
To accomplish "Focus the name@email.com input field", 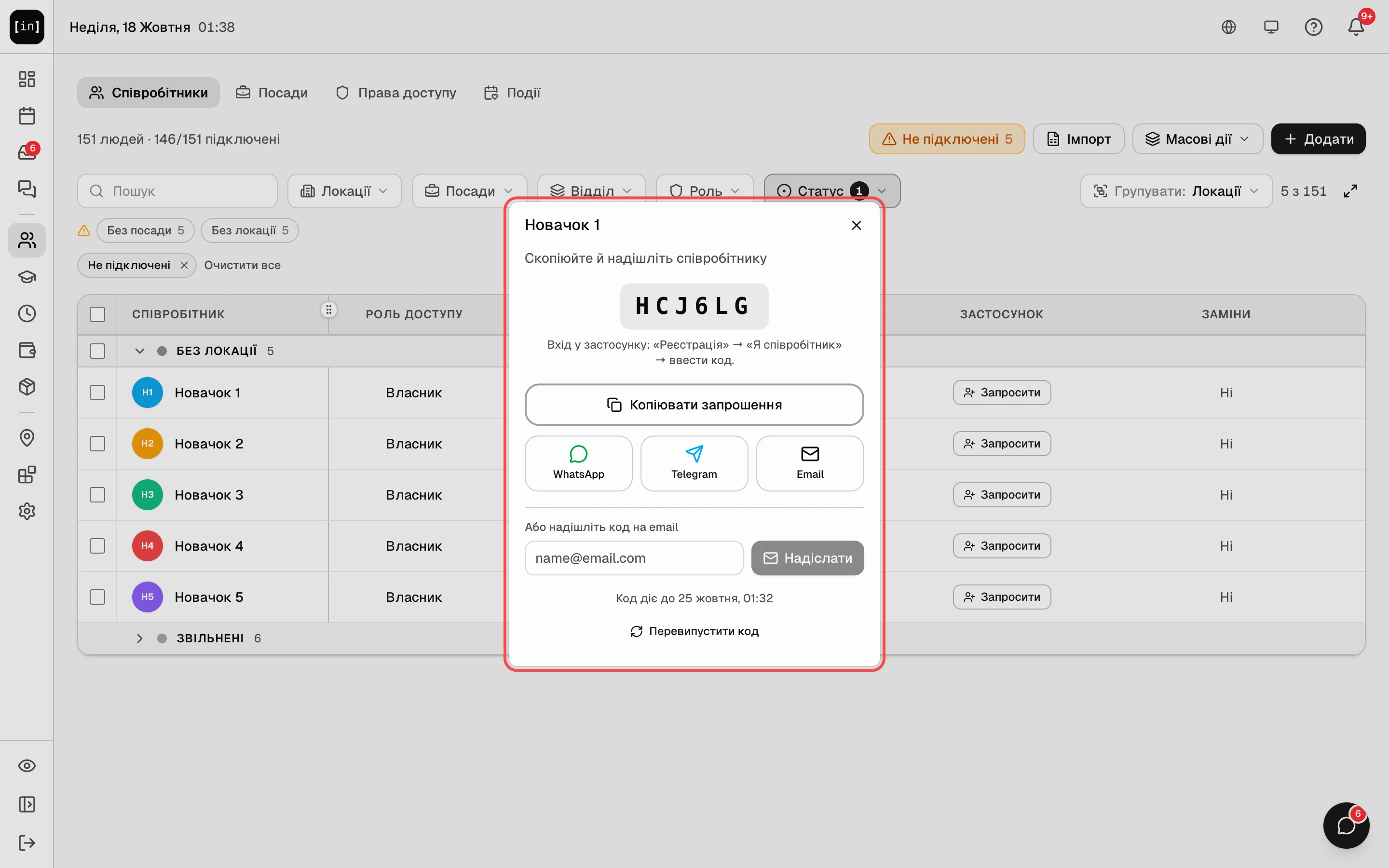I will pos(634,558).
